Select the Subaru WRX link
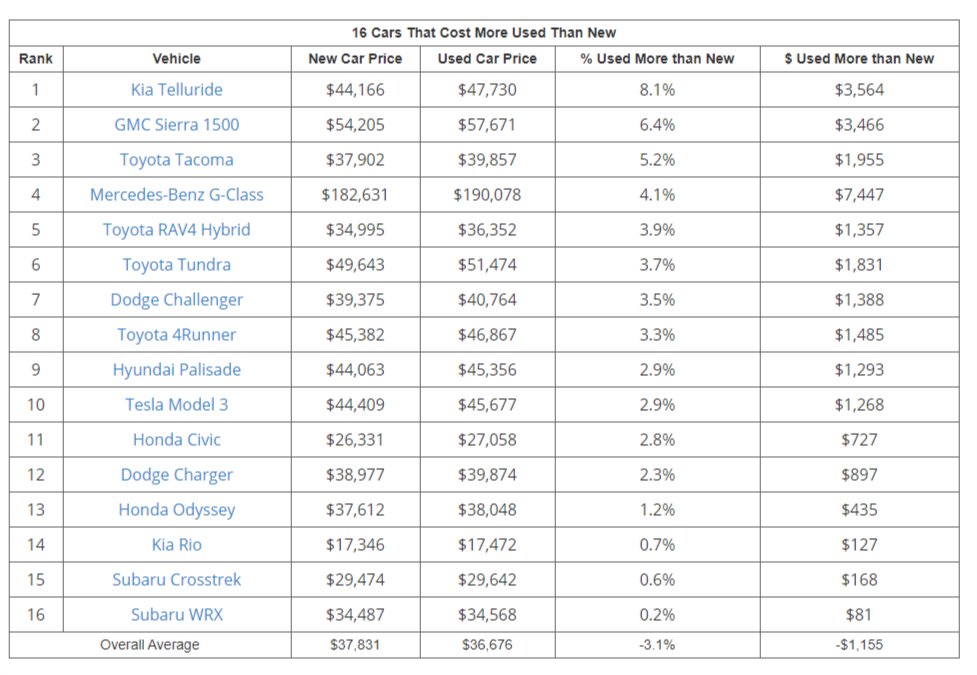Screen dimensions: 977x675 [x=177, y=615]
